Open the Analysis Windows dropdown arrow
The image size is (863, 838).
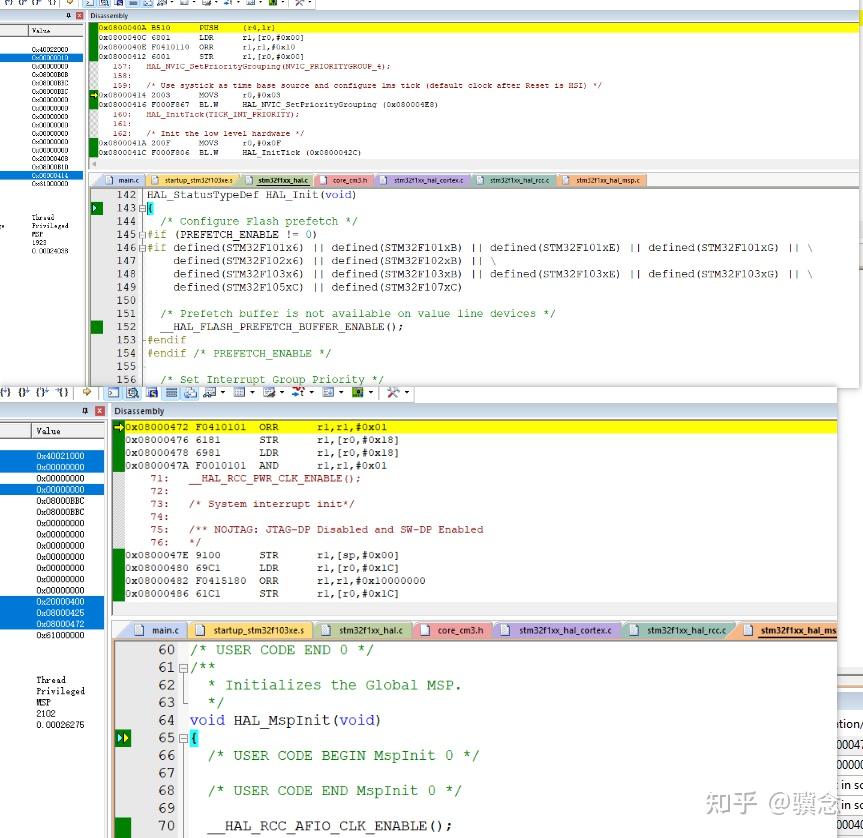pos(312,392)
